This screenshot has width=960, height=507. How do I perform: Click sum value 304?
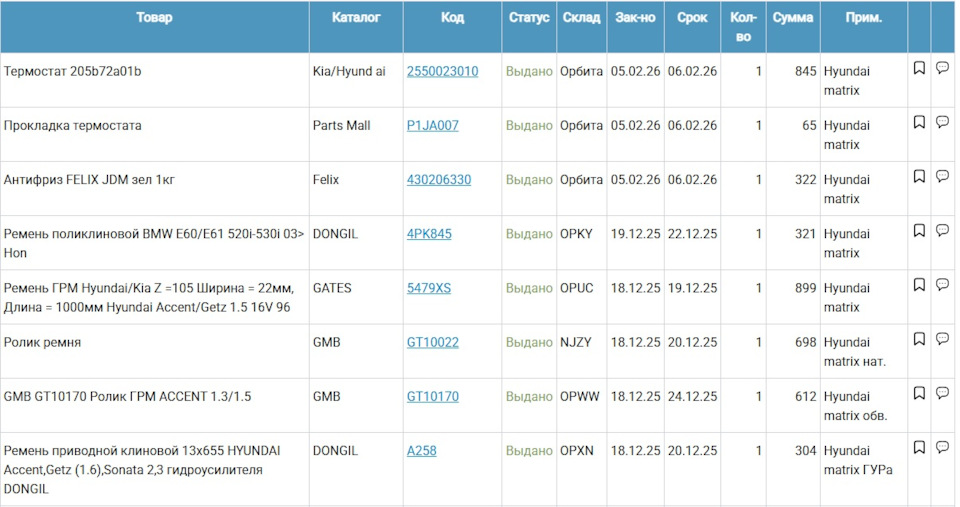[806, 451]
